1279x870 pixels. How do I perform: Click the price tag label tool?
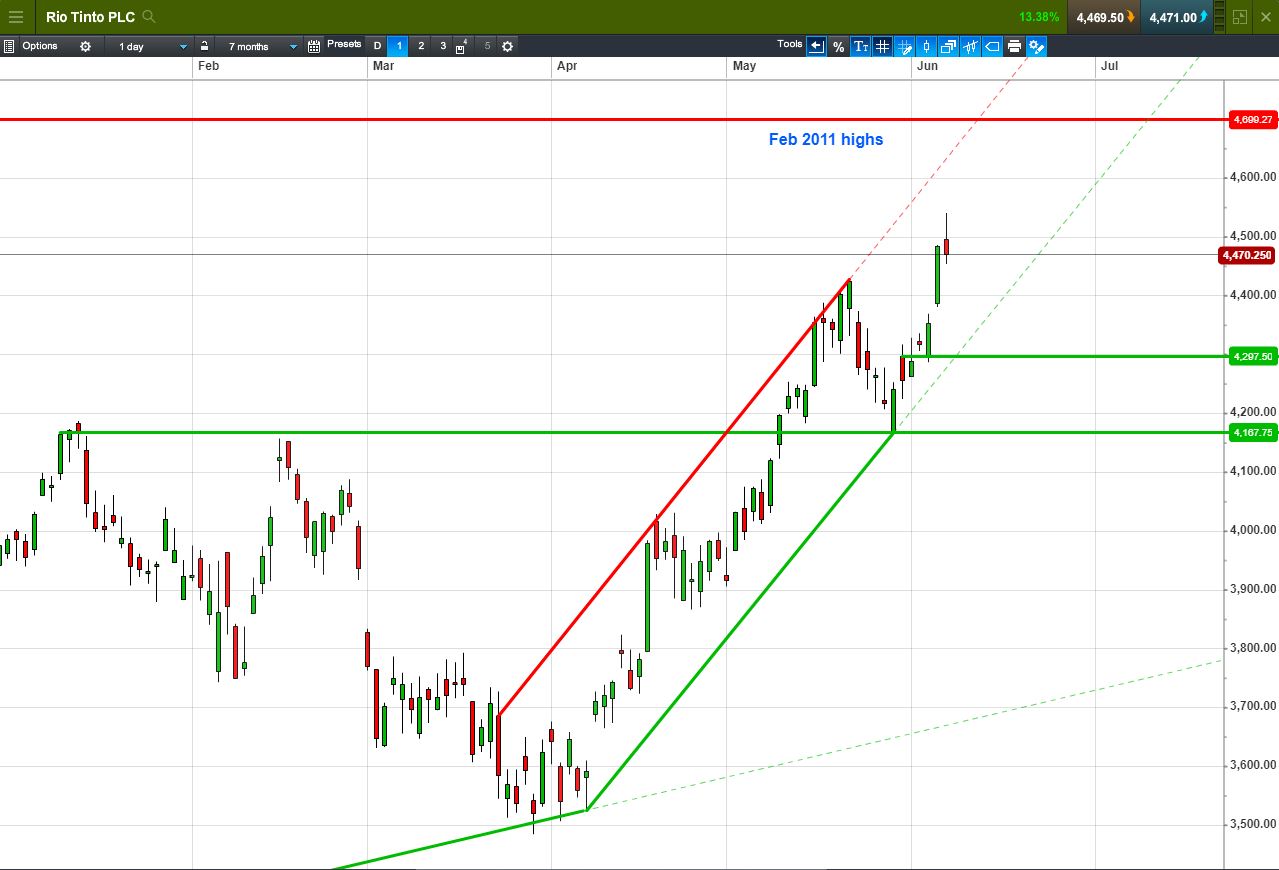pyautogui.click(x=992, y=46)
